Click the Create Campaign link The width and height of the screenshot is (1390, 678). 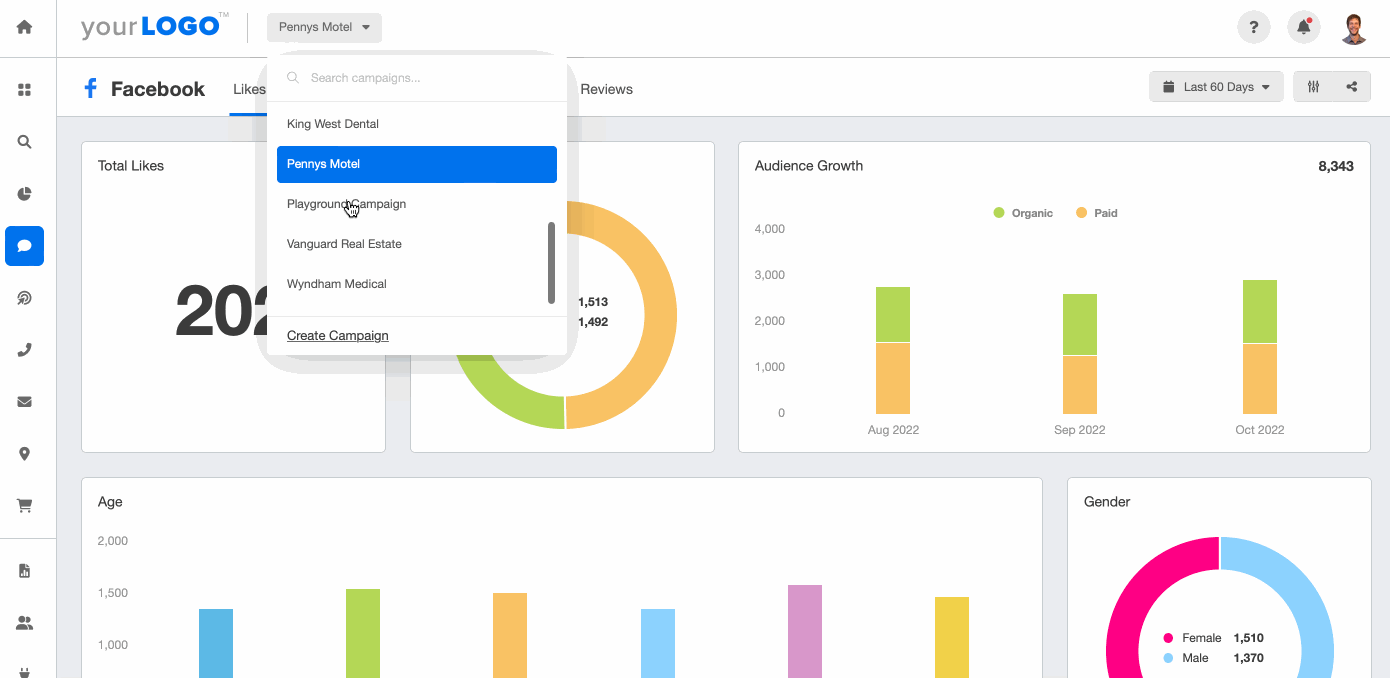[337, 335]
